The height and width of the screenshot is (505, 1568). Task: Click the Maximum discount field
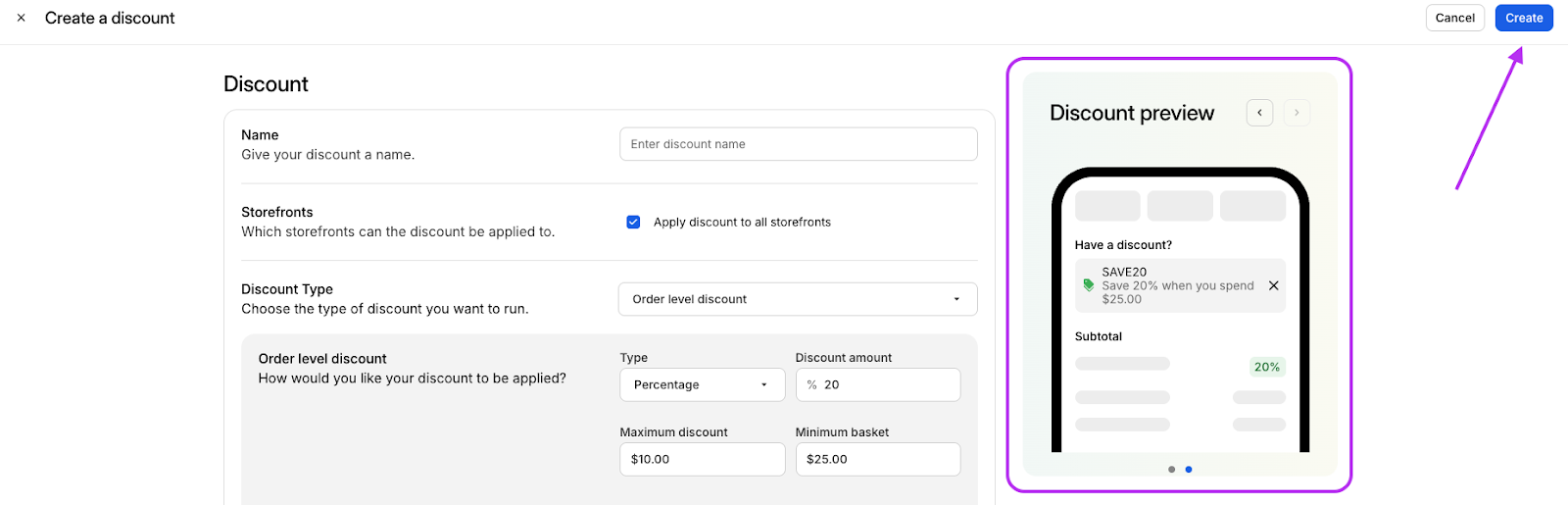(x=703, y=459)
